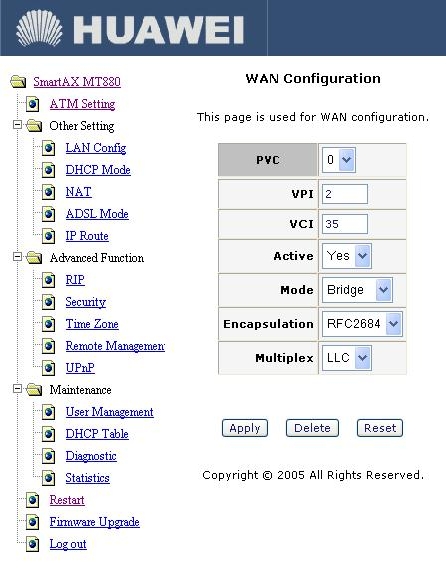
Task: Select the Other Setting tree label
Action: (82, 126)
